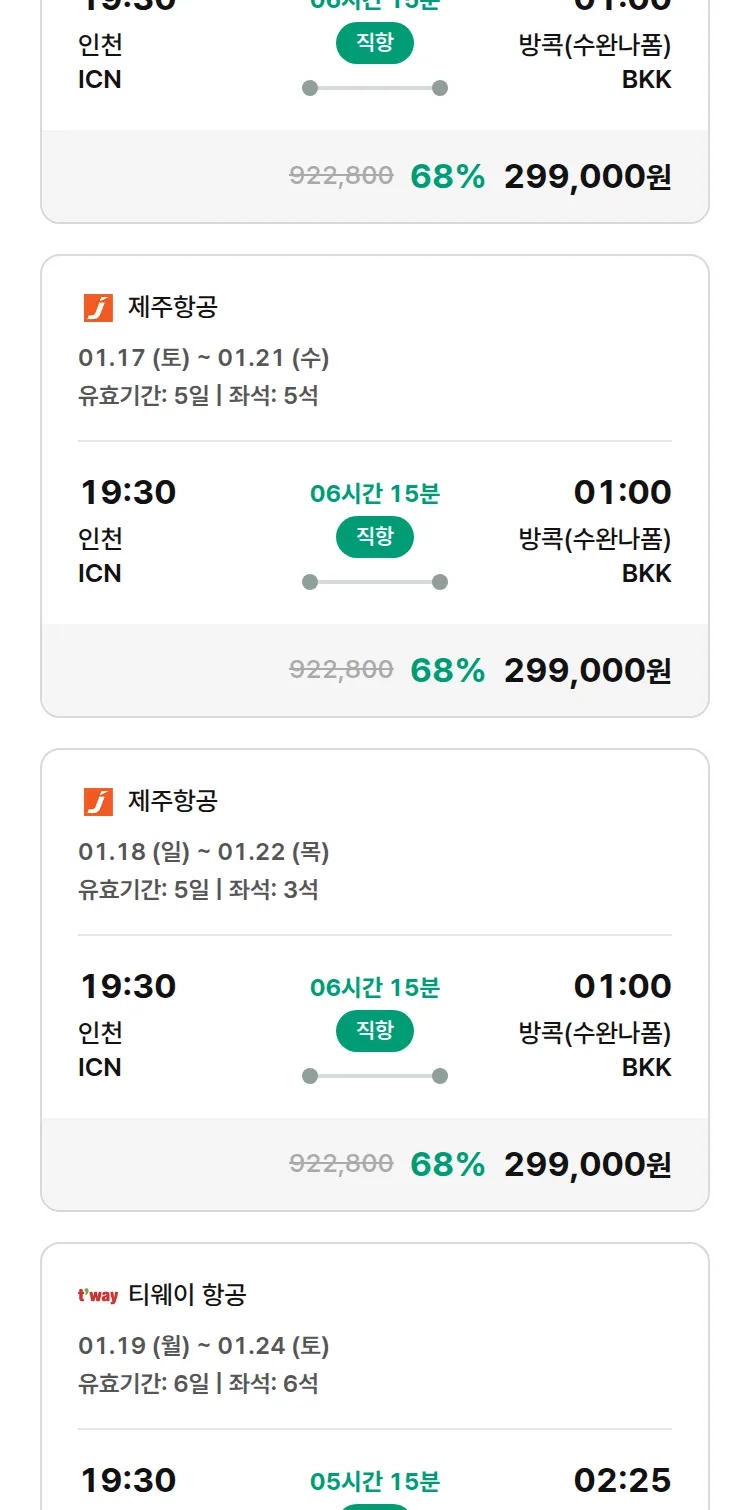The height and width of the screenshot is (1510, 750).
Task: Click the route line graphic in the 01.17 card
Action: pyautogui.click(x=375, y=582)
